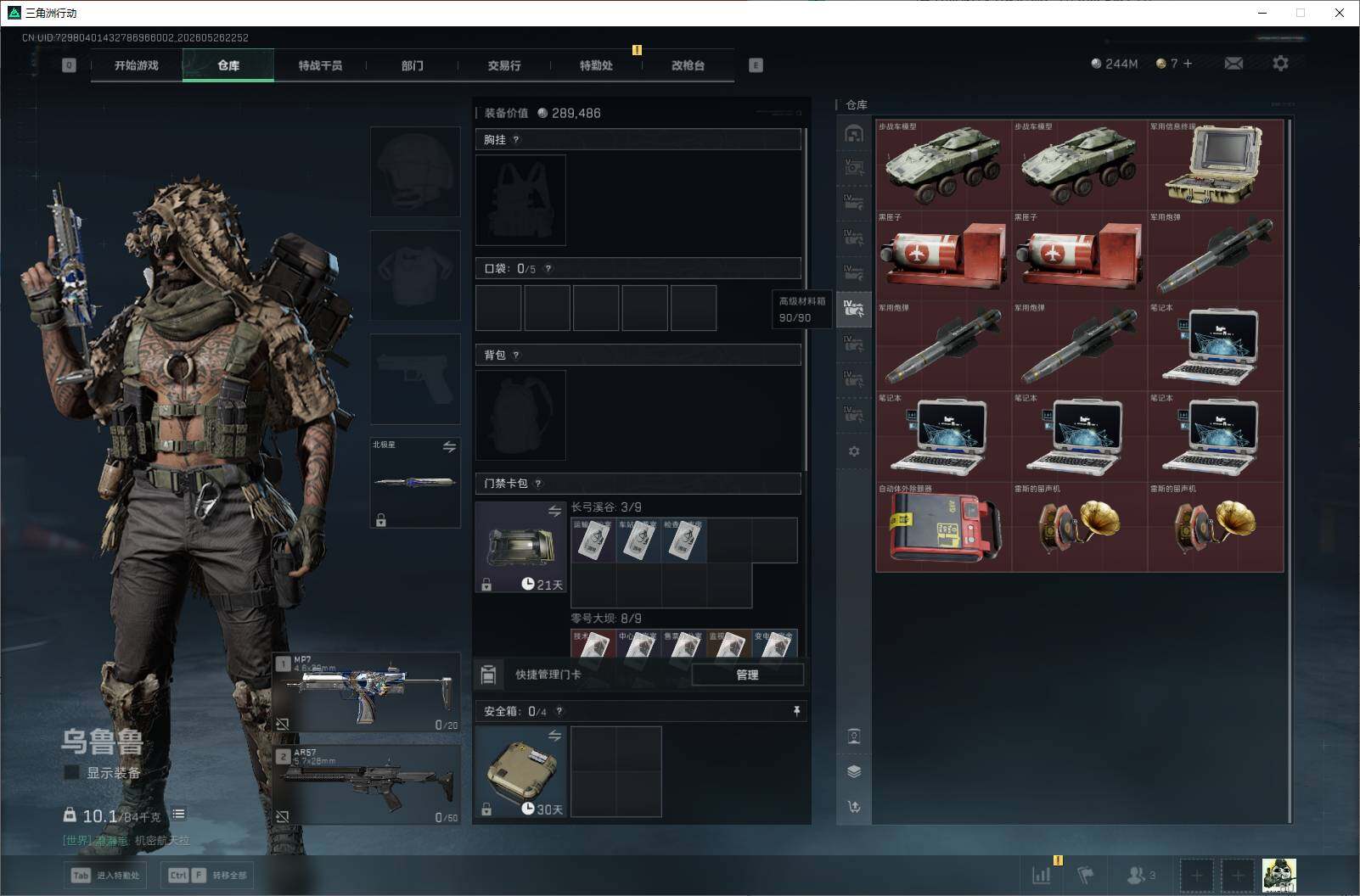Select the 笔记本 beside two 军用炮弹
Image resolution: width=1360 pixels, height=896 pixels.
pos(1216,346)
